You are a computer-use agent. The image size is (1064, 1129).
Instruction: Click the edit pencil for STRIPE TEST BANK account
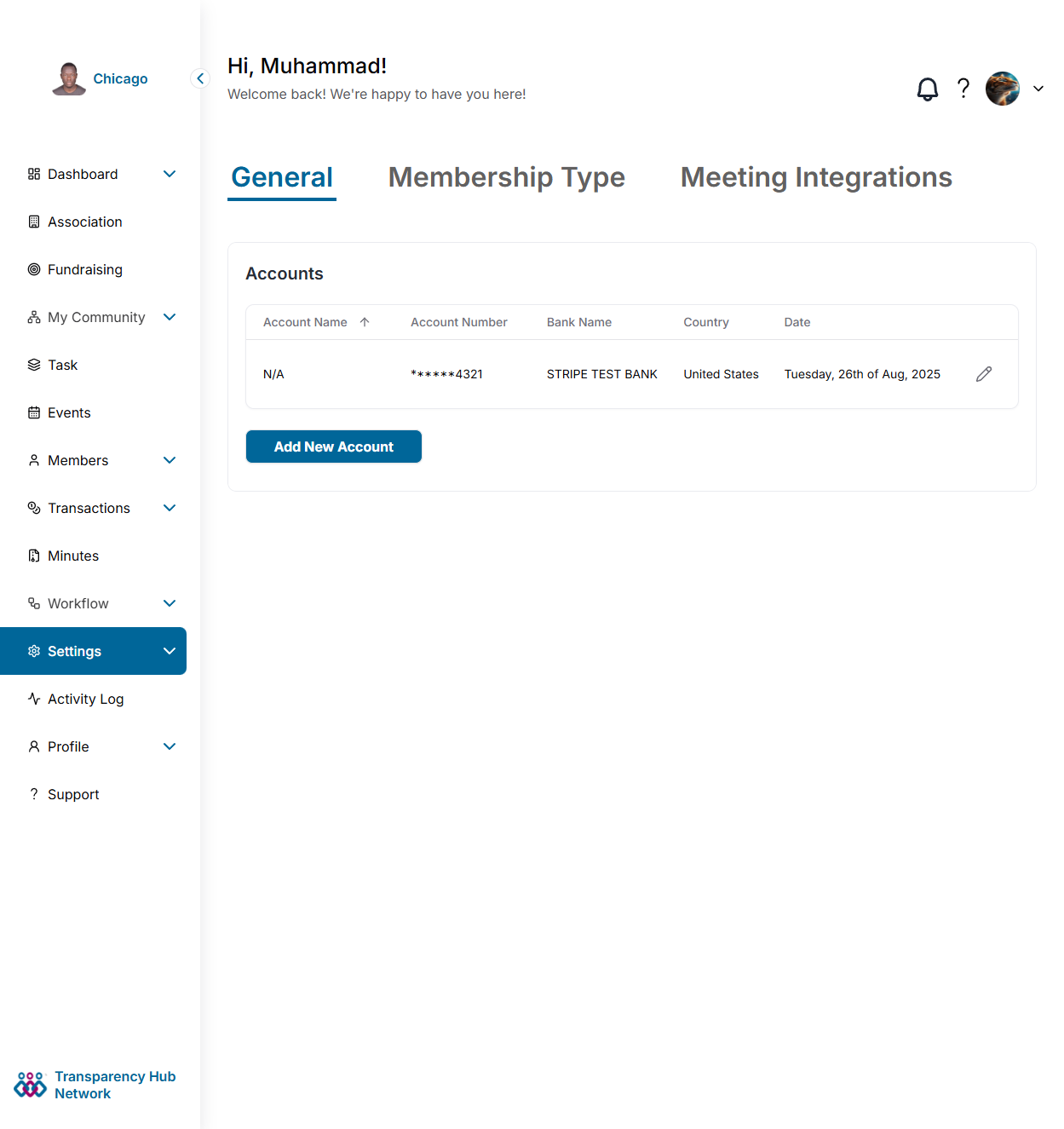pyautogui.click(x=984, y=374)
